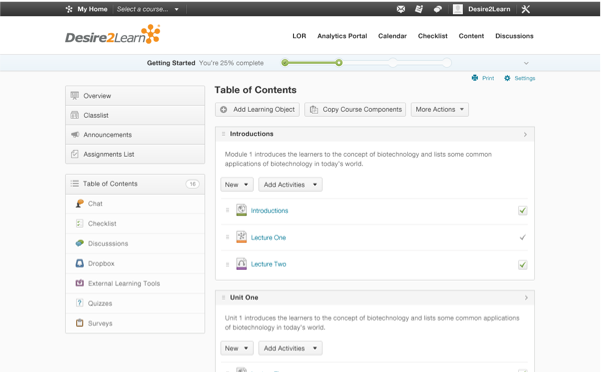Open the Introductions topic link

(x=269, y=210)
